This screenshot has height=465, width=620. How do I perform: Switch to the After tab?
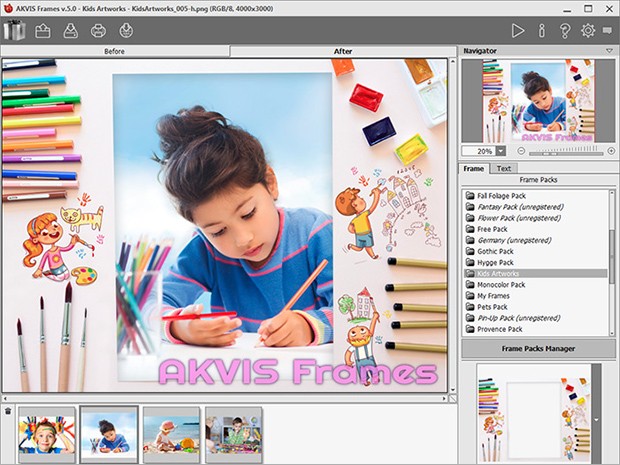coord(343,51)
